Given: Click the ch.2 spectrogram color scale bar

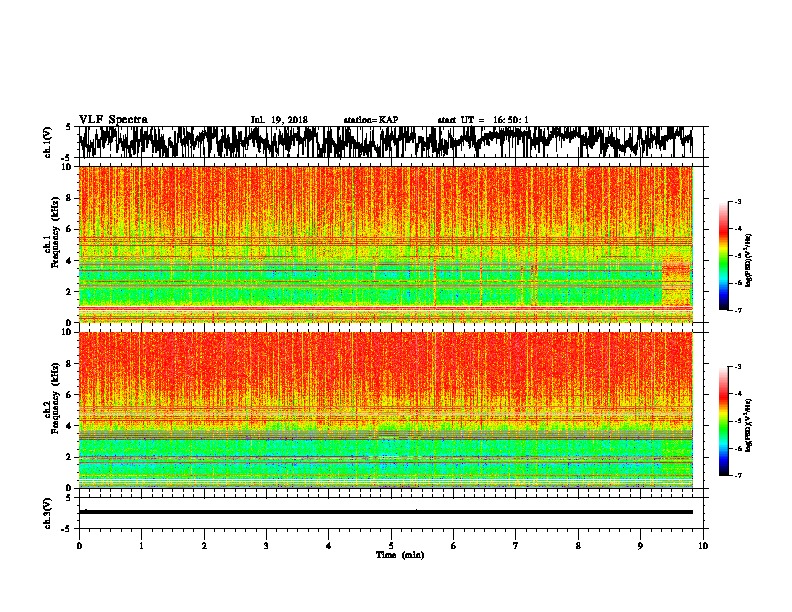Looking at the screenshot, I should point(724,421).
